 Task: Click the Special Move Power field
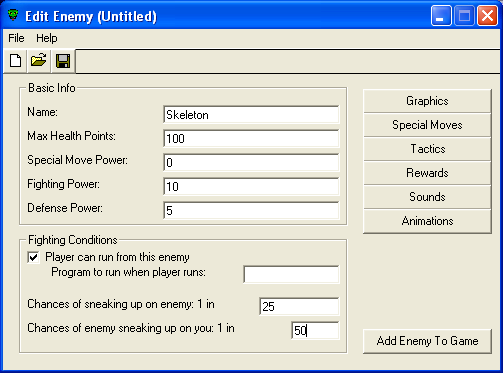pyautogui.click(x=251, y=163)
